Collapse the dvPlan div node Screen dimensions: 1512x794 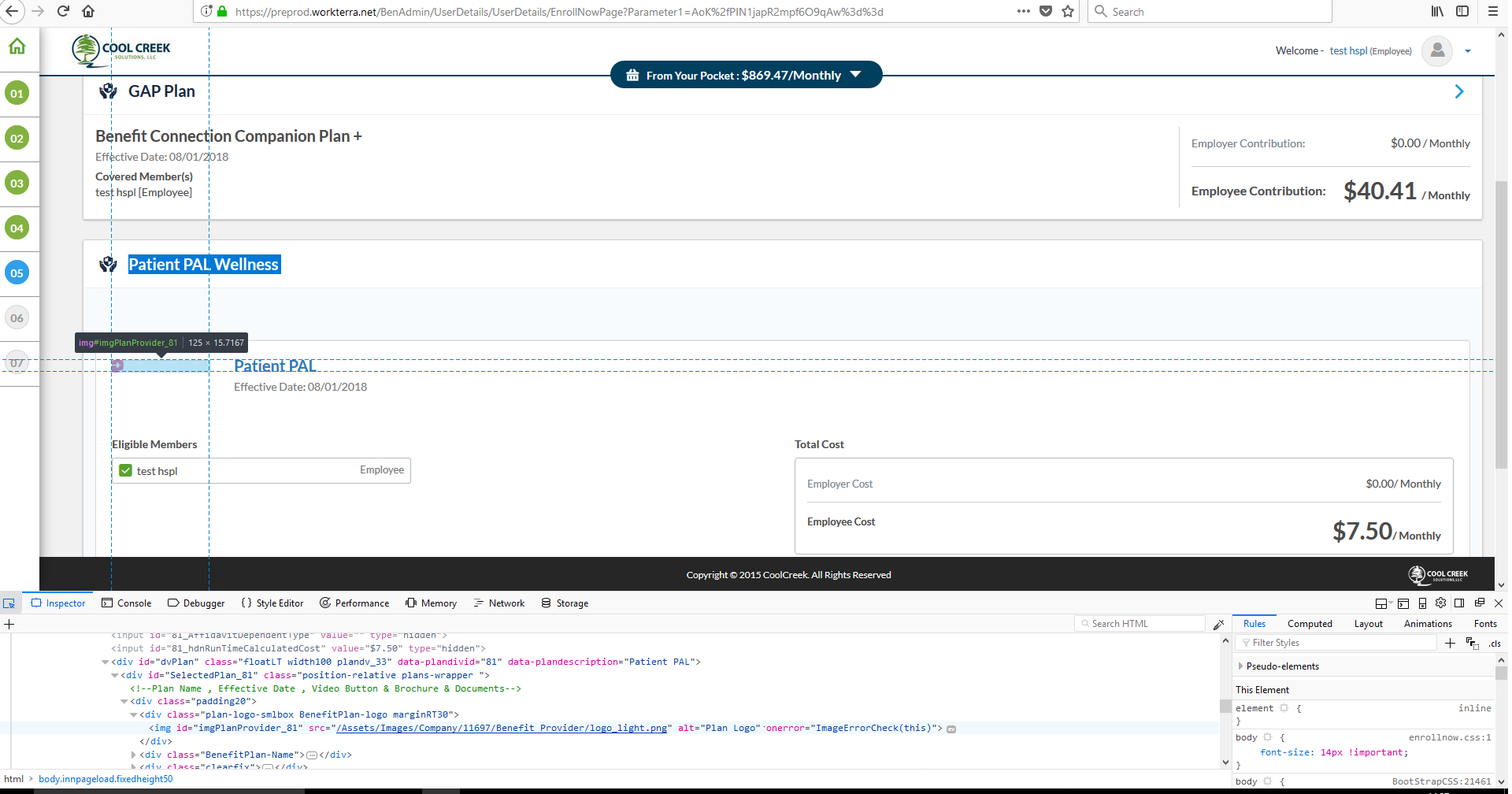pyautogui.click(x=105, y=662)
